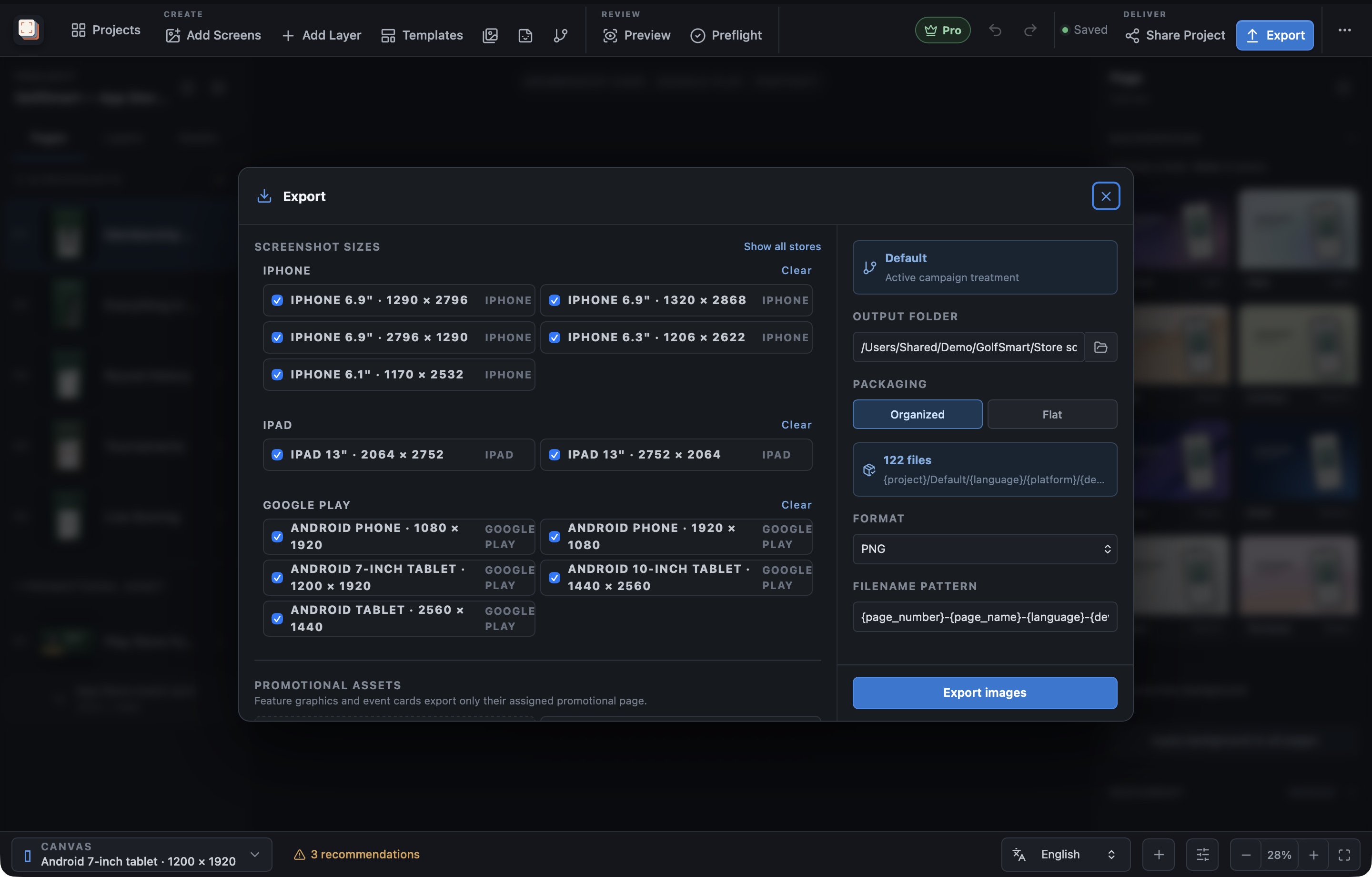Toggle Android 10-inch tablet 1440 × 2560 checkbox

pyautogui.click(x=554, y=577)
